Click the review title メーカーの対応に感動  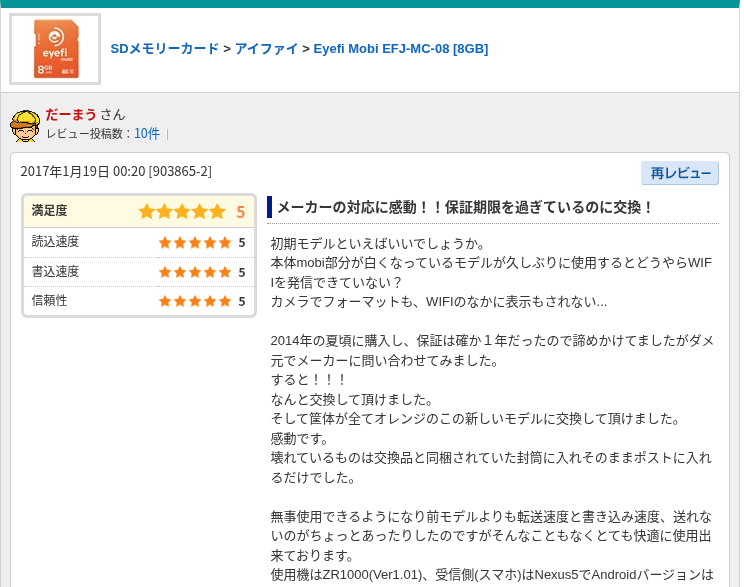point(465,207)
